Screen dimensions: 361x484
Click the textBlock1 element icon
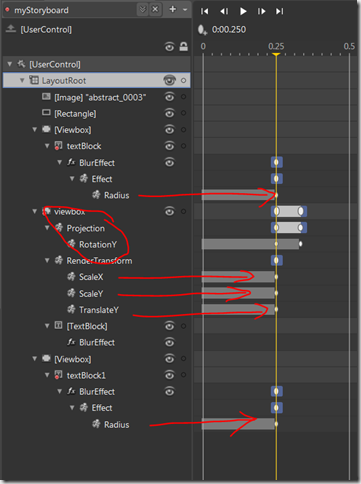58,375
